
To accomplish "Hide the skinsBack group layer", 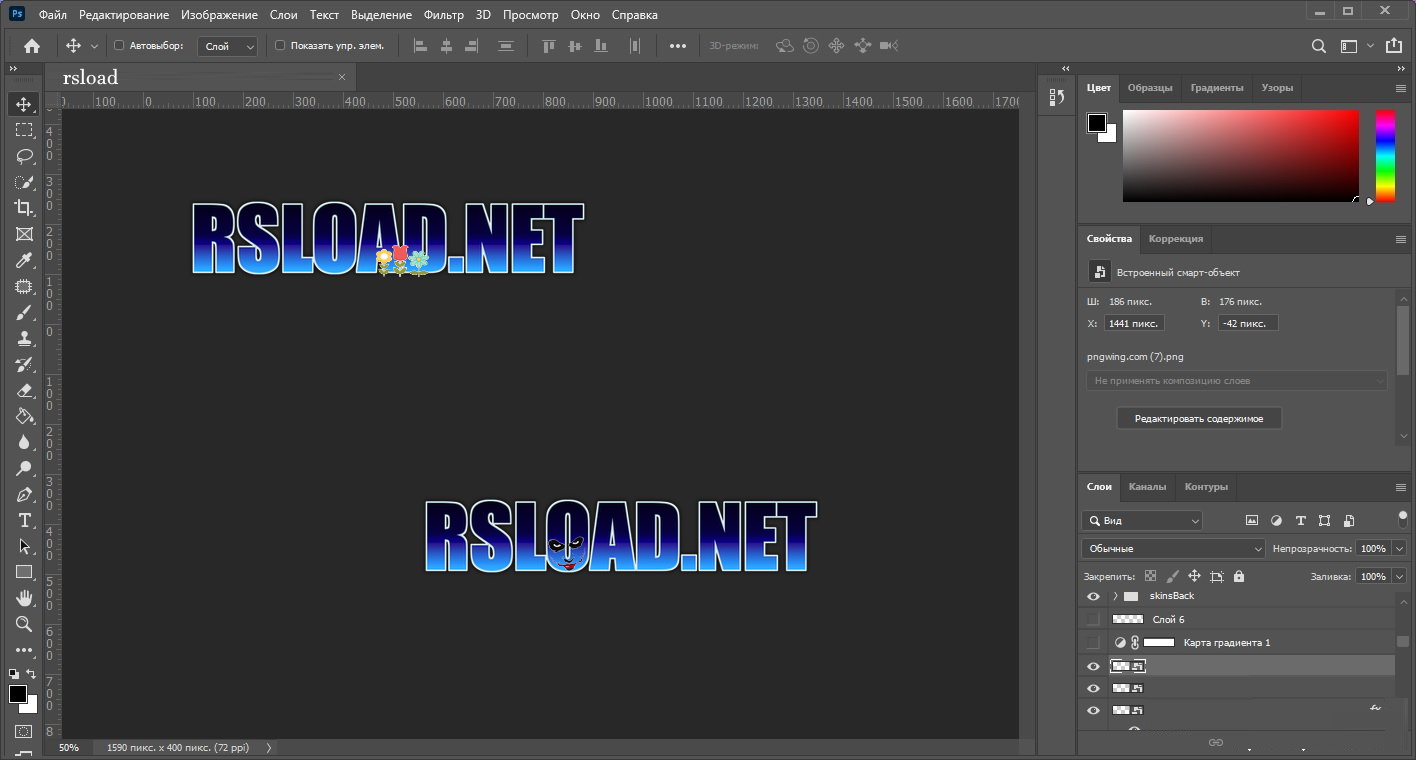I will click(x=1093, y=597).
